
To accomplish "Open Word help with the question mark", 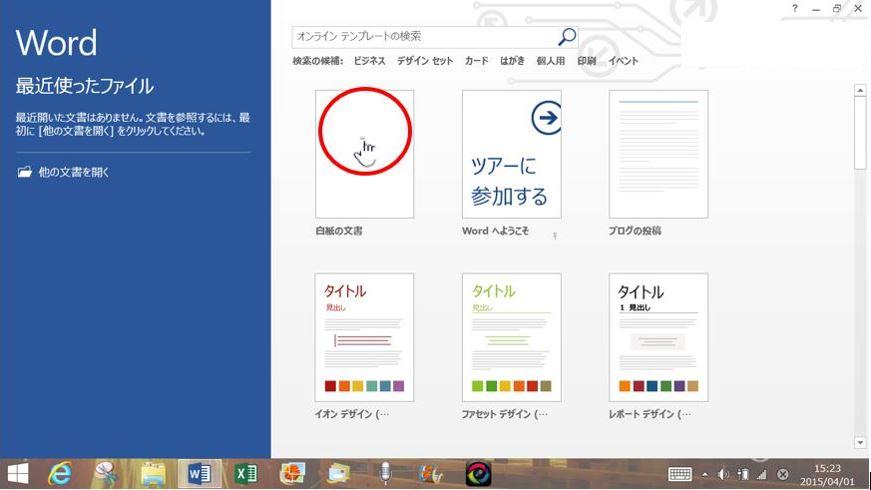I will tap(795, 8).
